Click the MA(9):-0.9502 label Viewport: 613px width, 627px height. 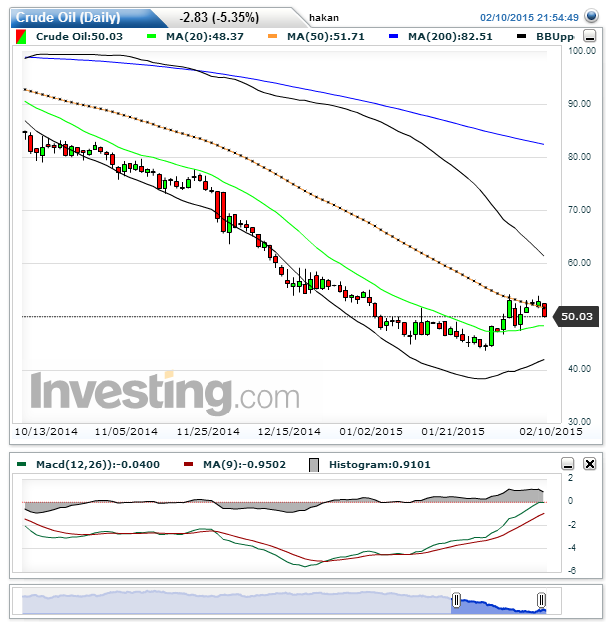click(x=244, y=465)
